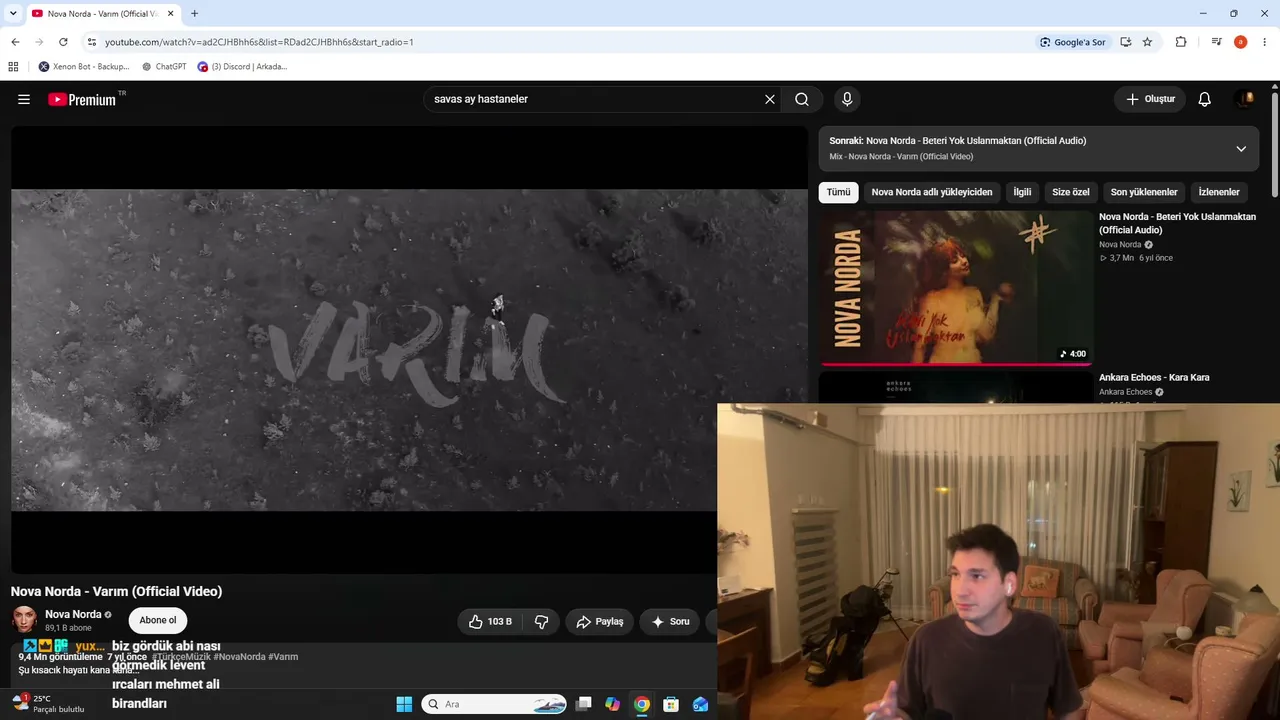The height and width of the screenshot is (720, 1280).
Task: Select the İzlenenler filter chip
Action: click(1219, 192)
